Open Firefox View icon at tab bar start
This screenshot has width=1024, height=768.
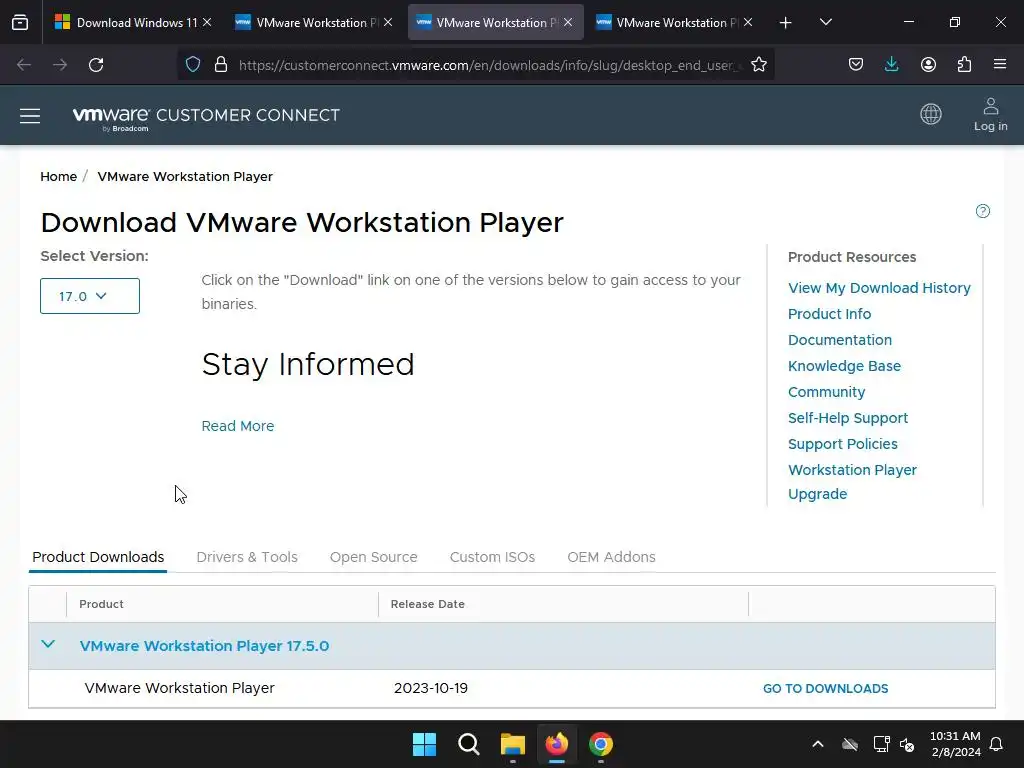[x=20, y=23]
